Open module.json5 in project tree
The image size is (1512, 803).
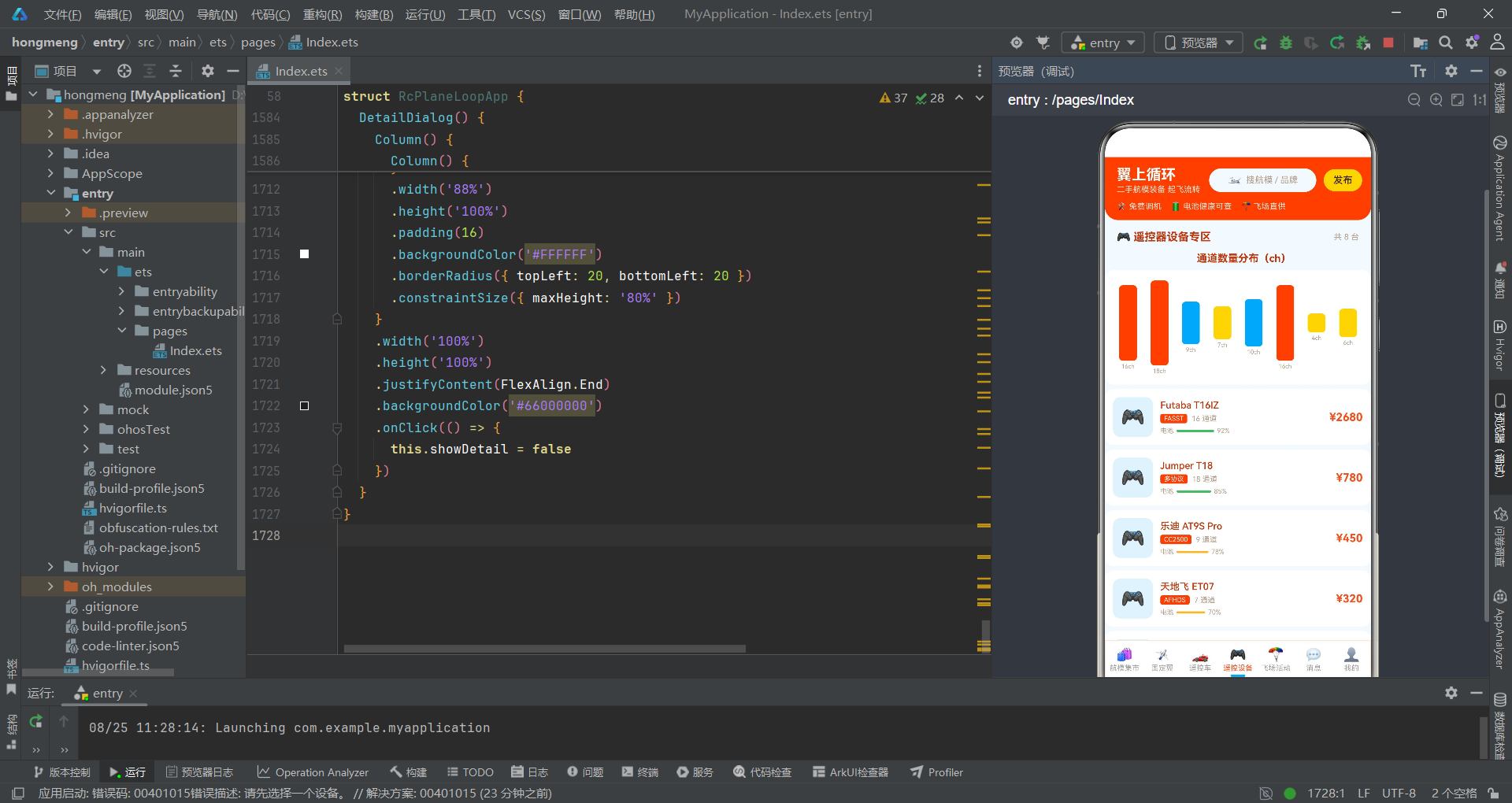pyautogui.click(x=165, y=390)
